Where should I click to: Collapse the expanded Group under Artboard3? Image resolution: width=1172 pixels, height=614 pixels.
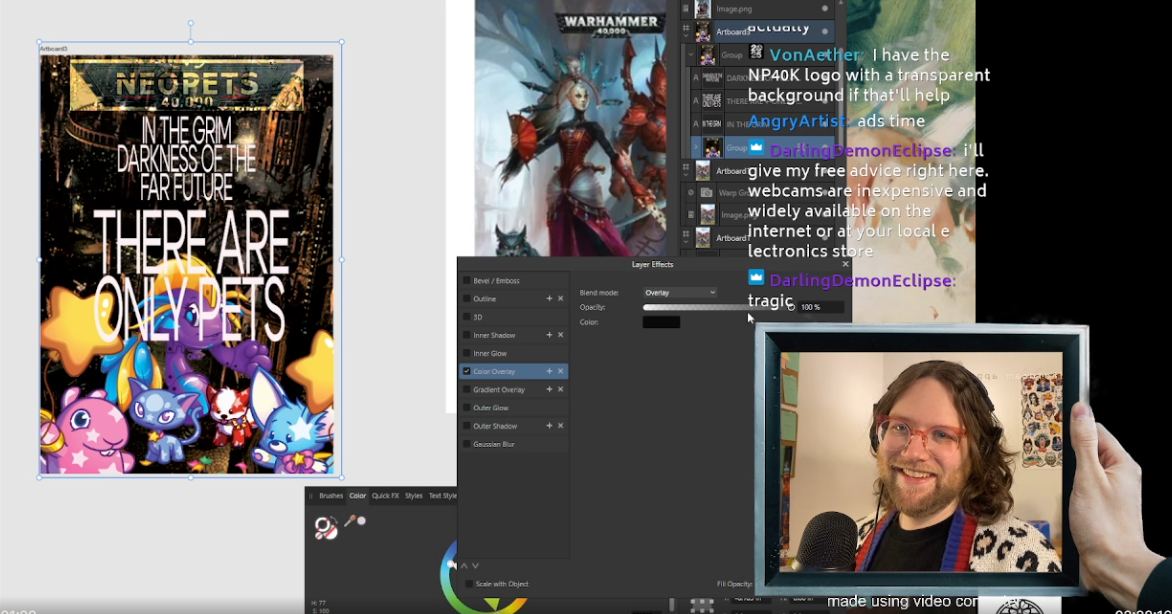click(x=689, y=55)
